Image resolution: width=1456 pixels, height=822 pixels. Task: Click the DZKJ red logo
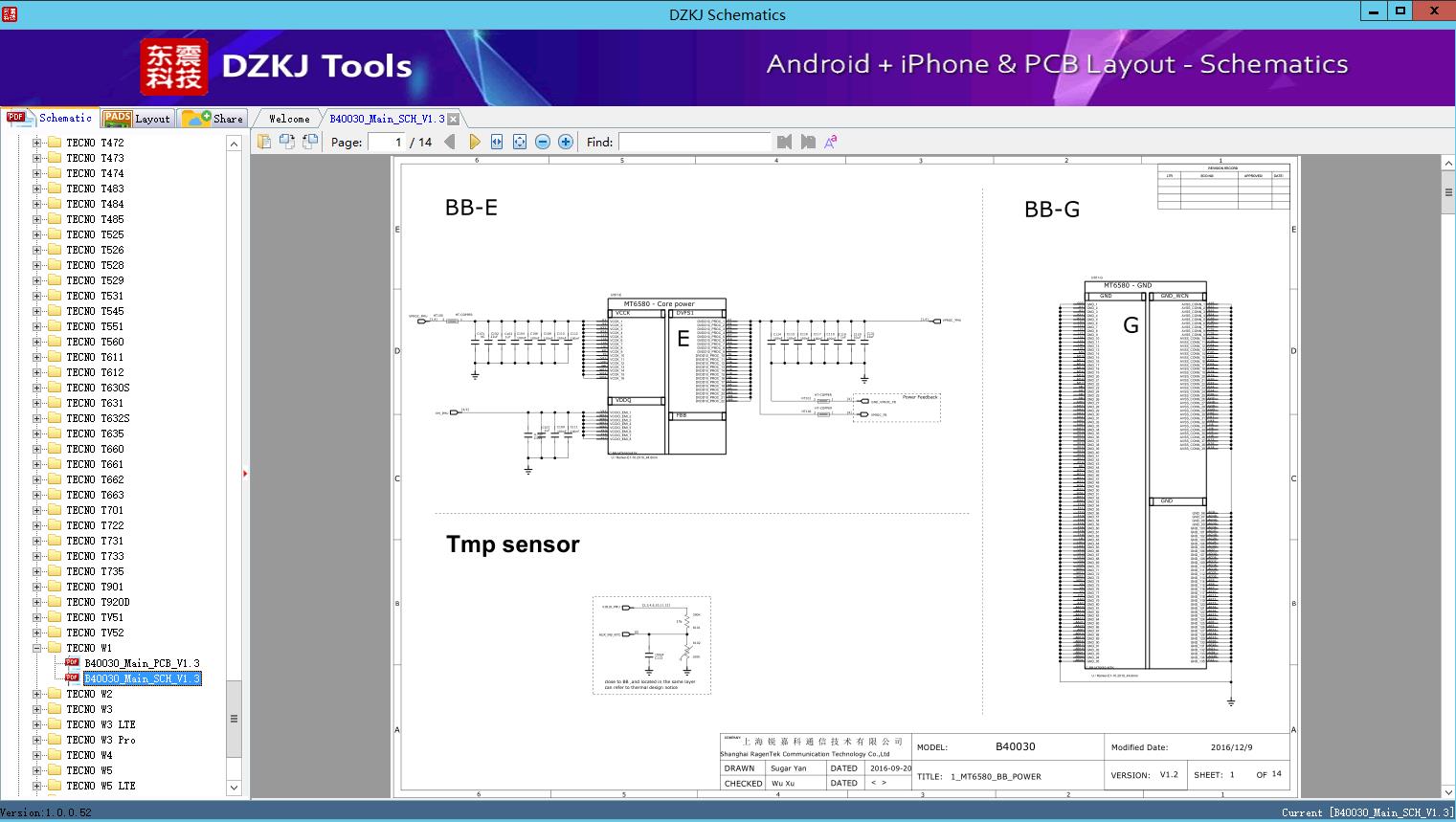tap(174, 67)
